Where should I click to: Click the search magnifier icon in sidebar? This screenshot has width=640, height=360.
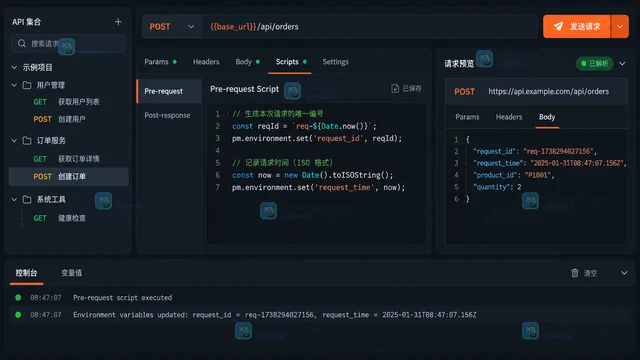pyautogui.click(x=22, y=43)
